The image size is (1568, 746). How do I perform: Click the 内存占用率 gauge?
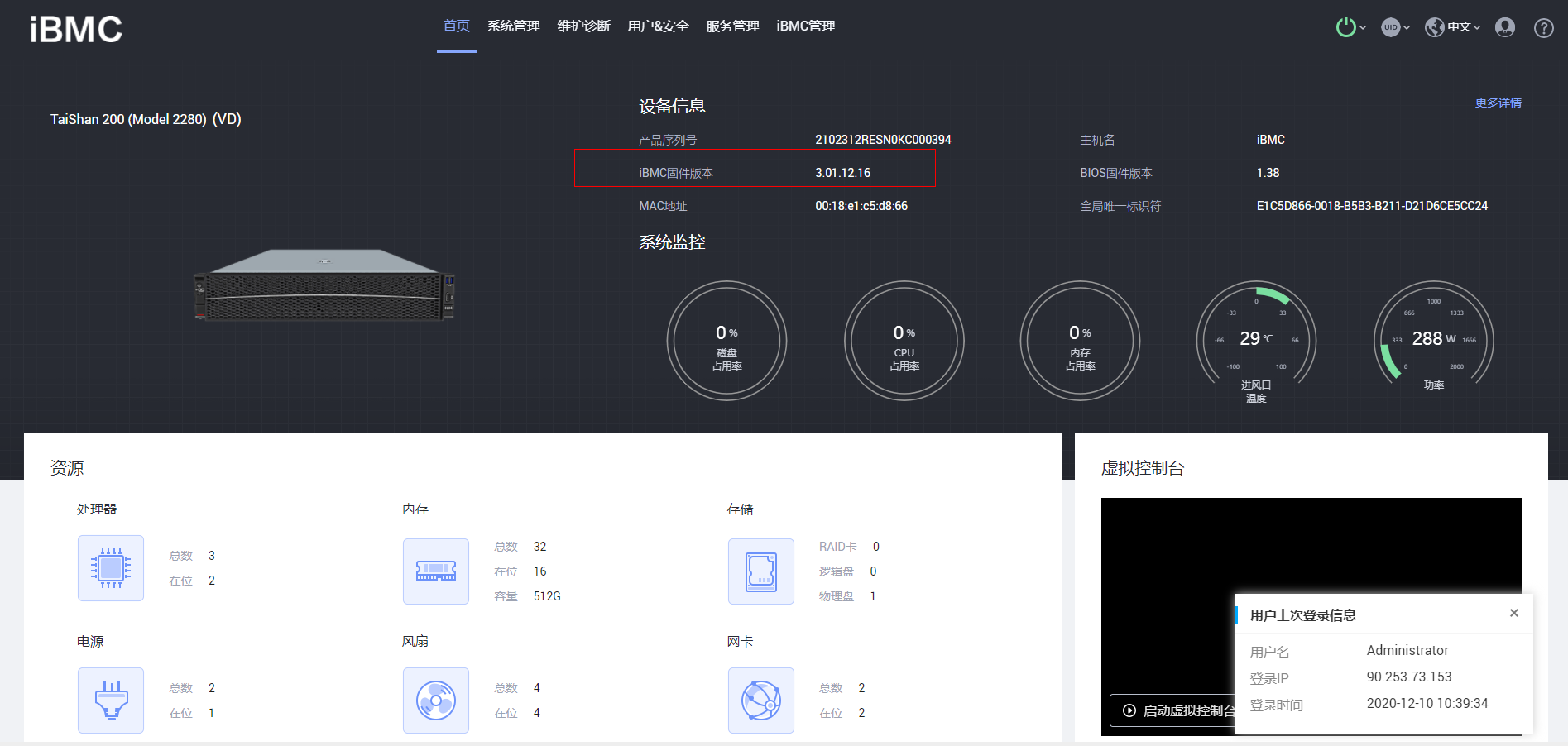pyautogui.click(x=1081, y=341)
